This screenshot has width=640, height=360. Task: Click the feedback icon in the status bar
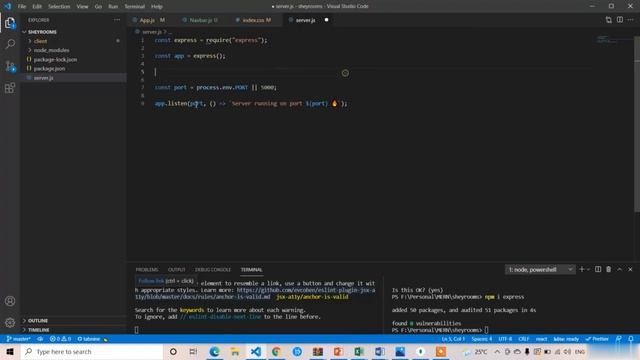(x=619, y=339)
